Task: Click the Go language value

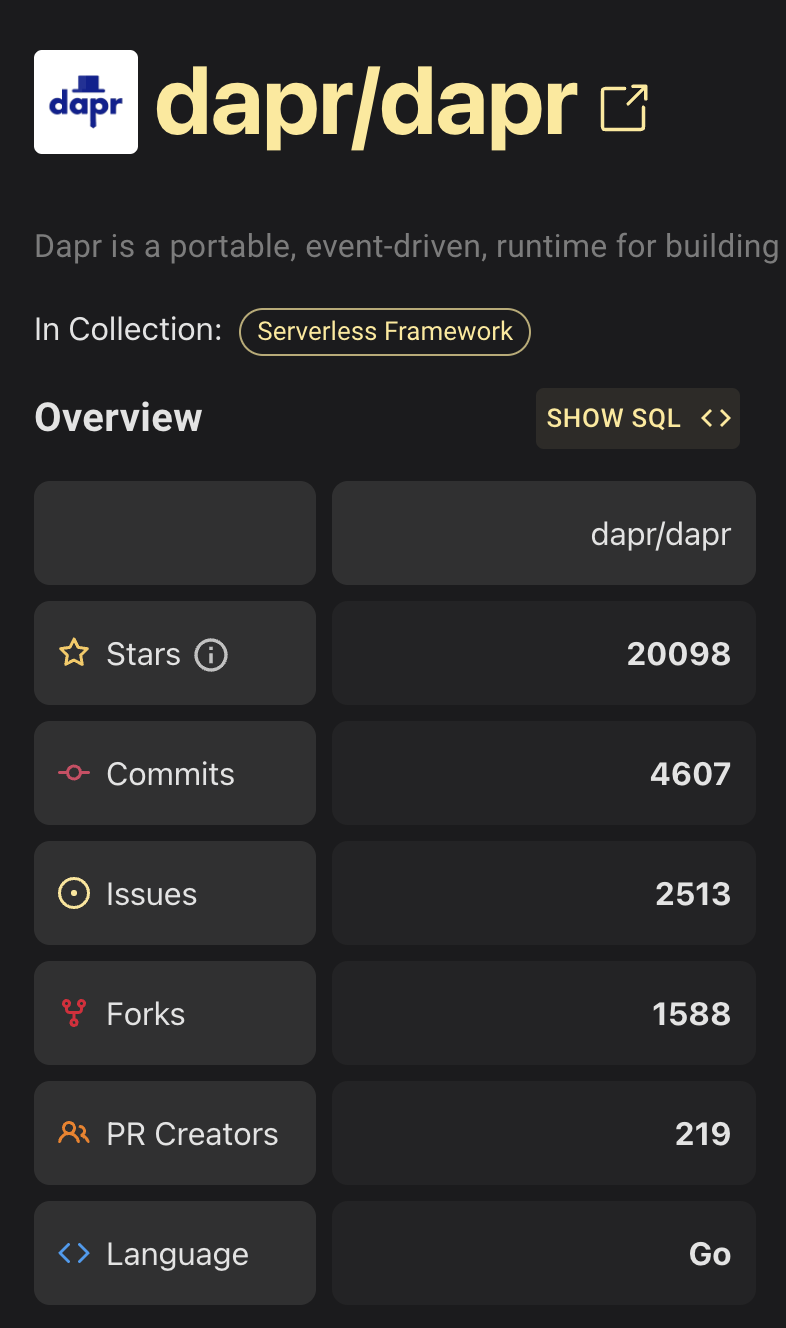Action: 710,1254
